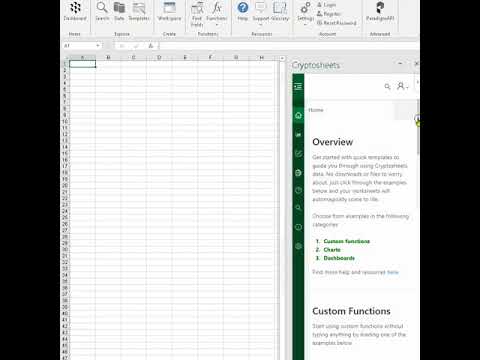Open the ParadigmAPI advanced icon
480x360 pixels.
[x=380, y=11]
